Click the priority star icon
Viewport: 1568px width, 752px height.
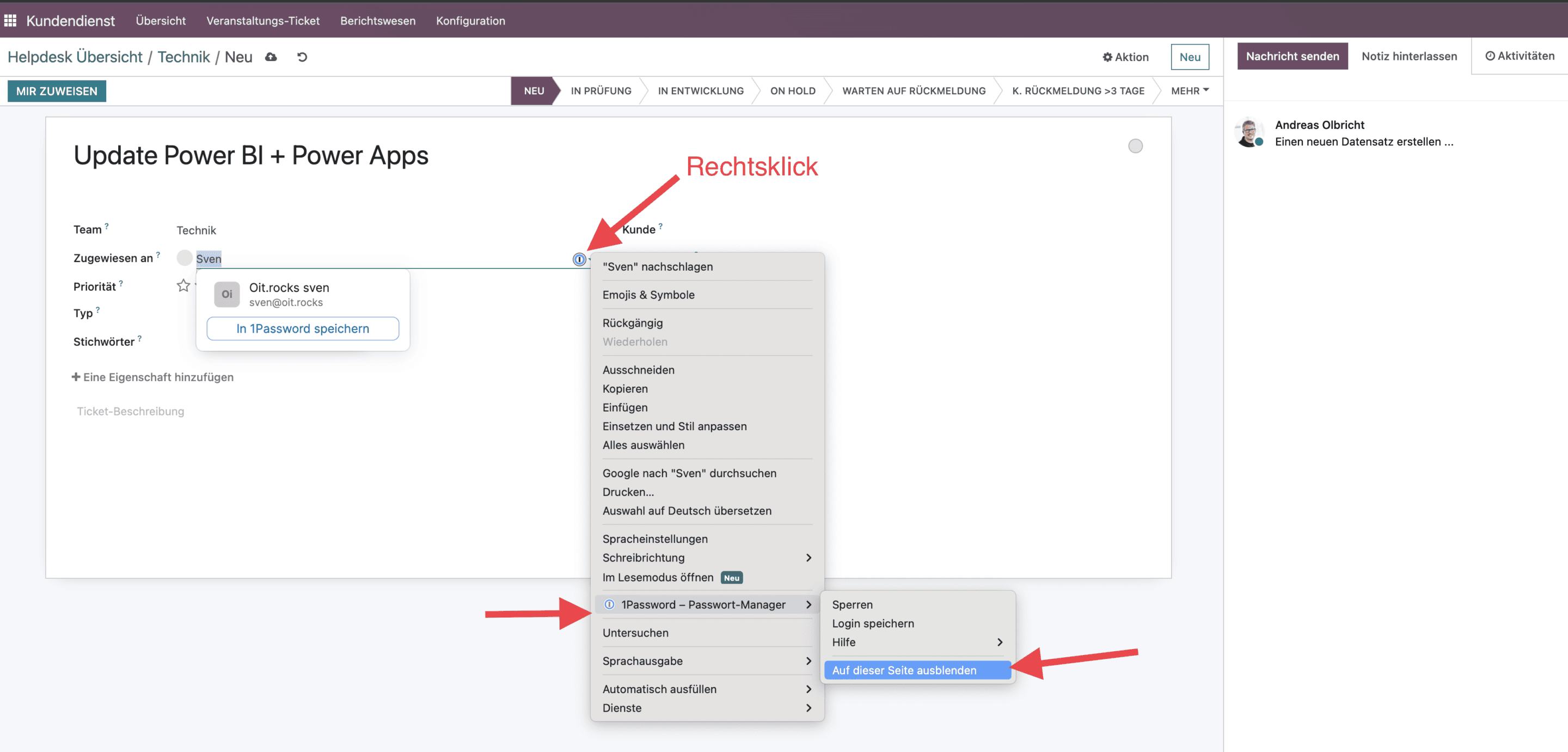tap(183, 285)
